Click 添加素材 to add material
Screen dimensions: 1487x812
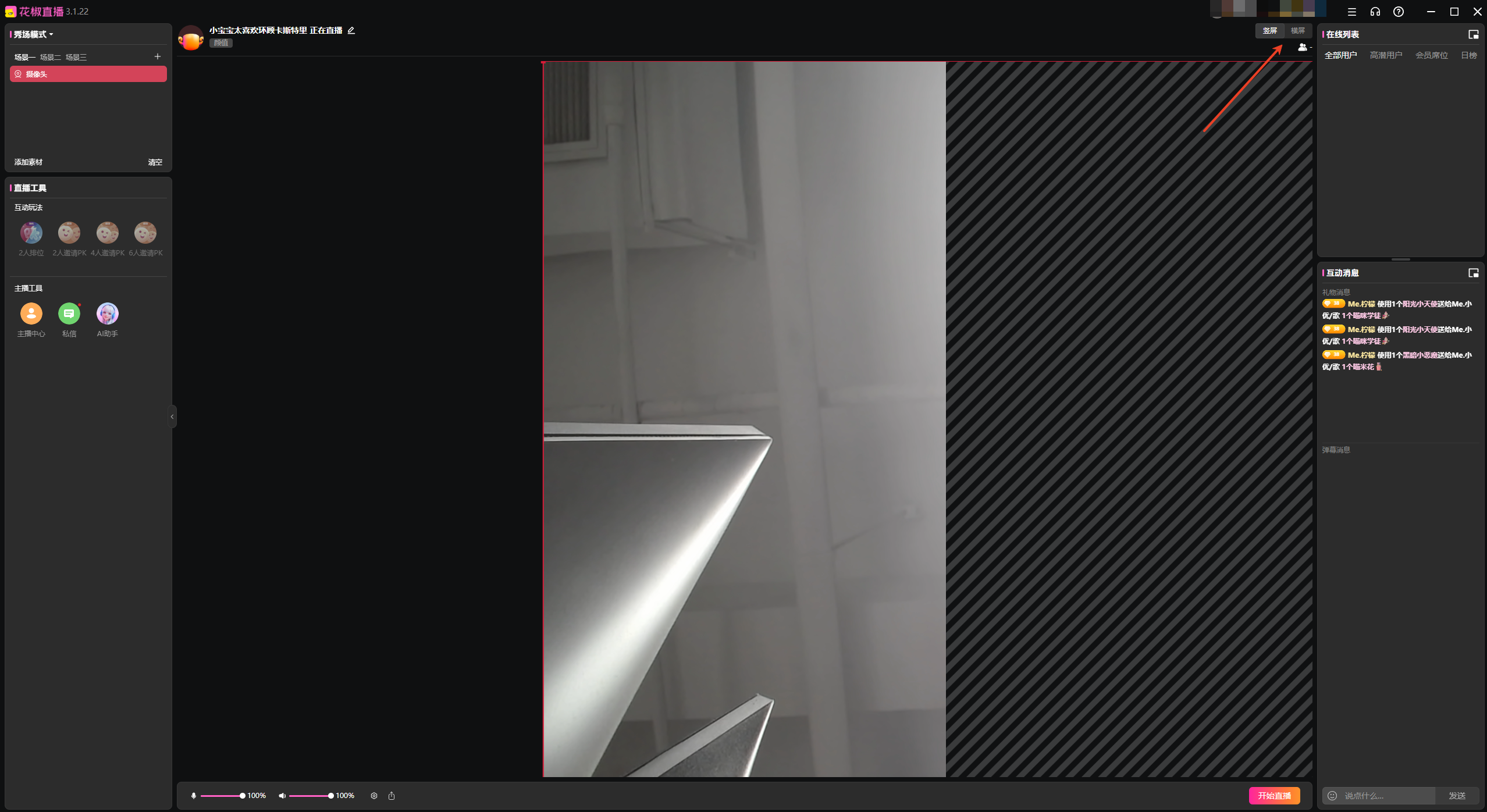29,162
